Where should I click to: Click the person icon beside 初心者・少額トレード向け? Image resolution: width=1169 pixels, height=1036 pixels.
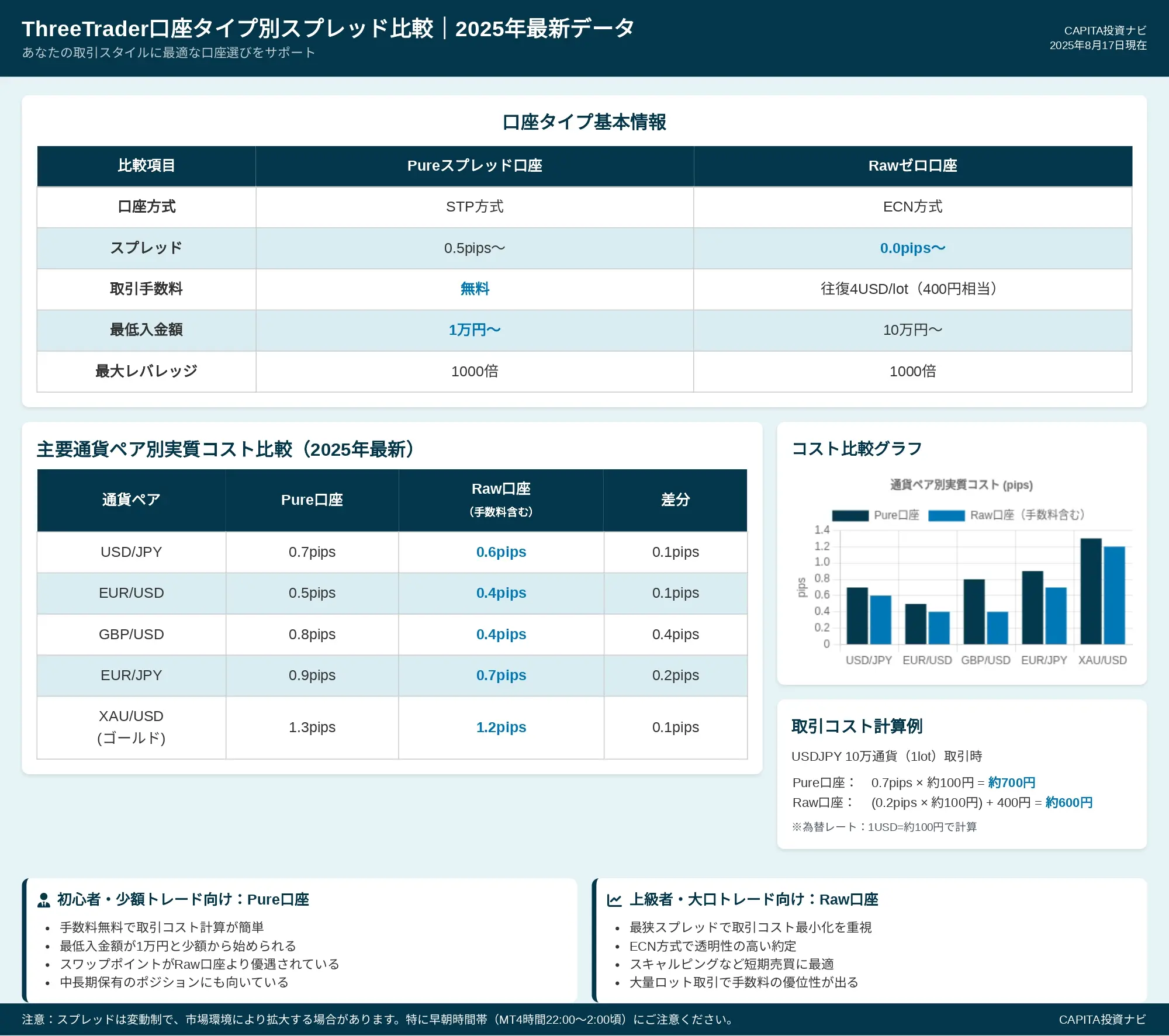[x=44, y=900]
